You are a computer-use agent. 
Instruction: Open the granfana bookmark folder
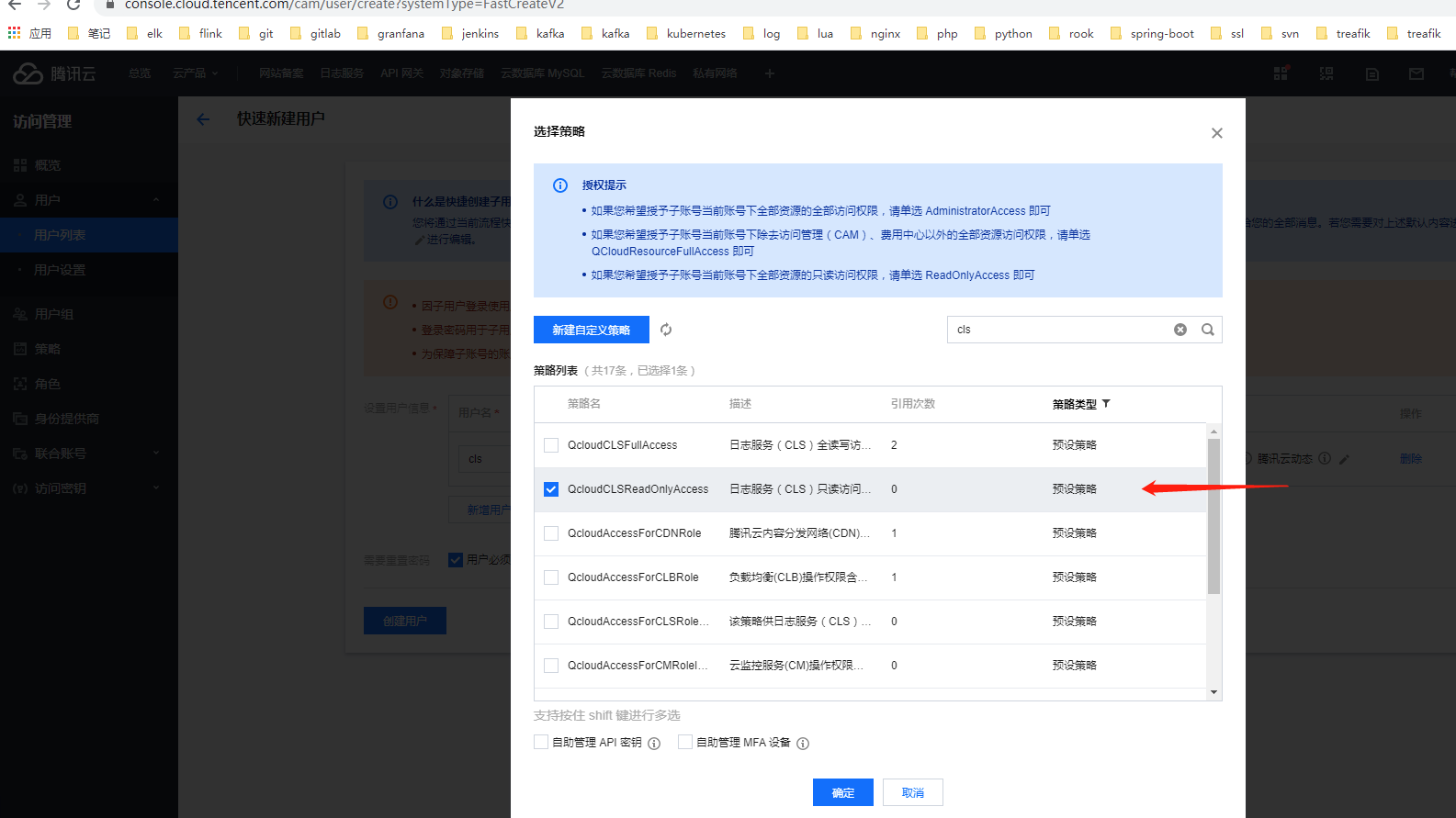[x=390, y=33]
